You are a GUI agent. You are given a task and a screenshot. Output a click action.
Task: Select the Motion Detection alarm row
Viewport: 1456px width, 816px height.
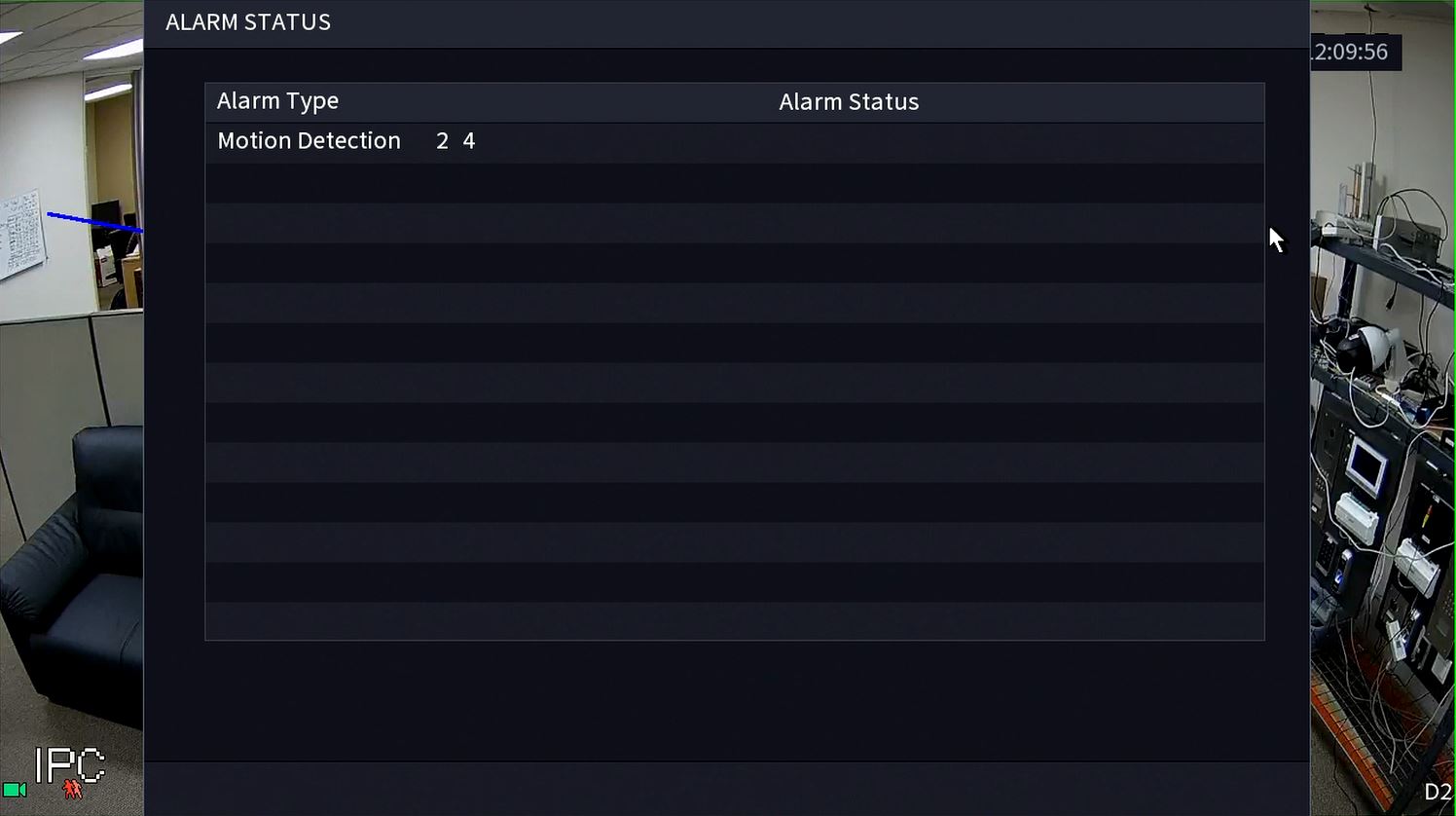tap(309, 141)
